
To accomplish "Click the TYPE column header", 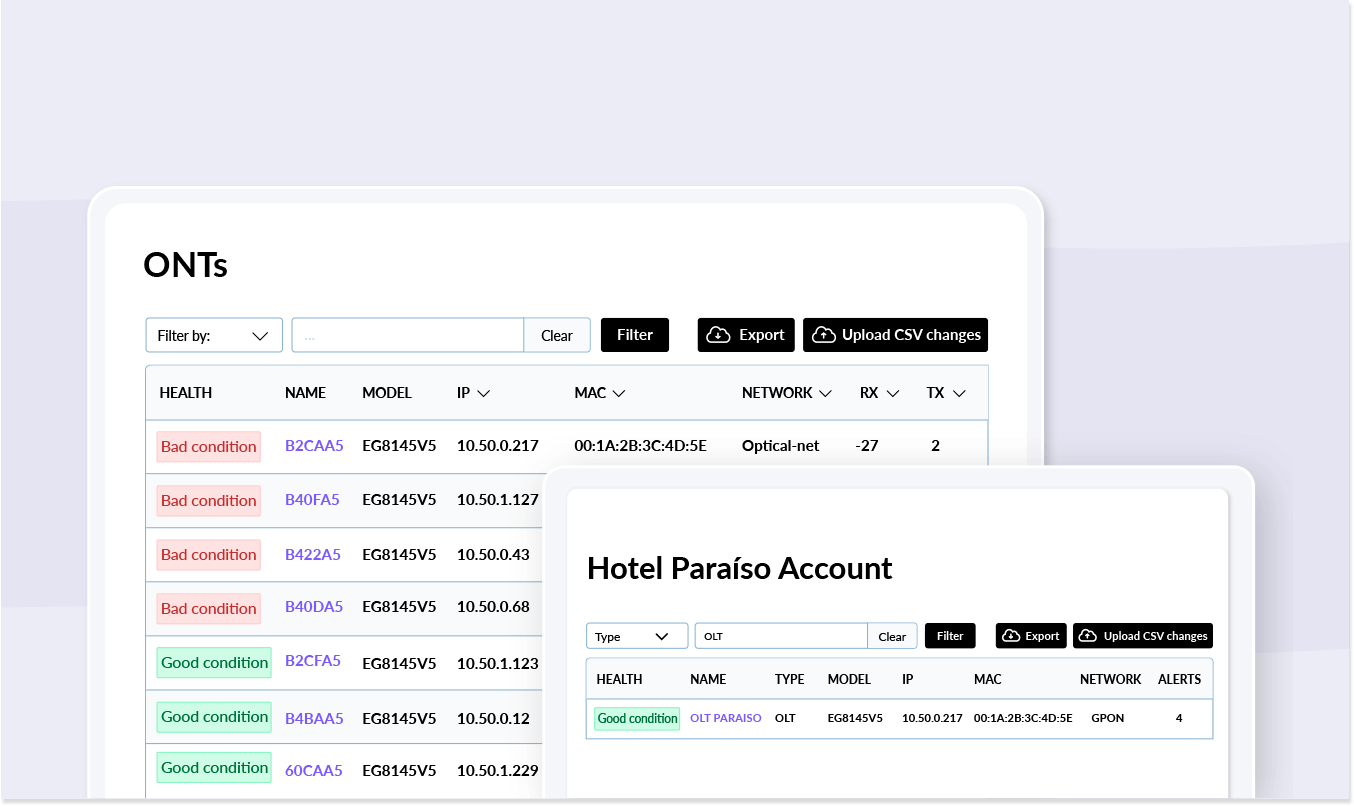I will point(790,679).
